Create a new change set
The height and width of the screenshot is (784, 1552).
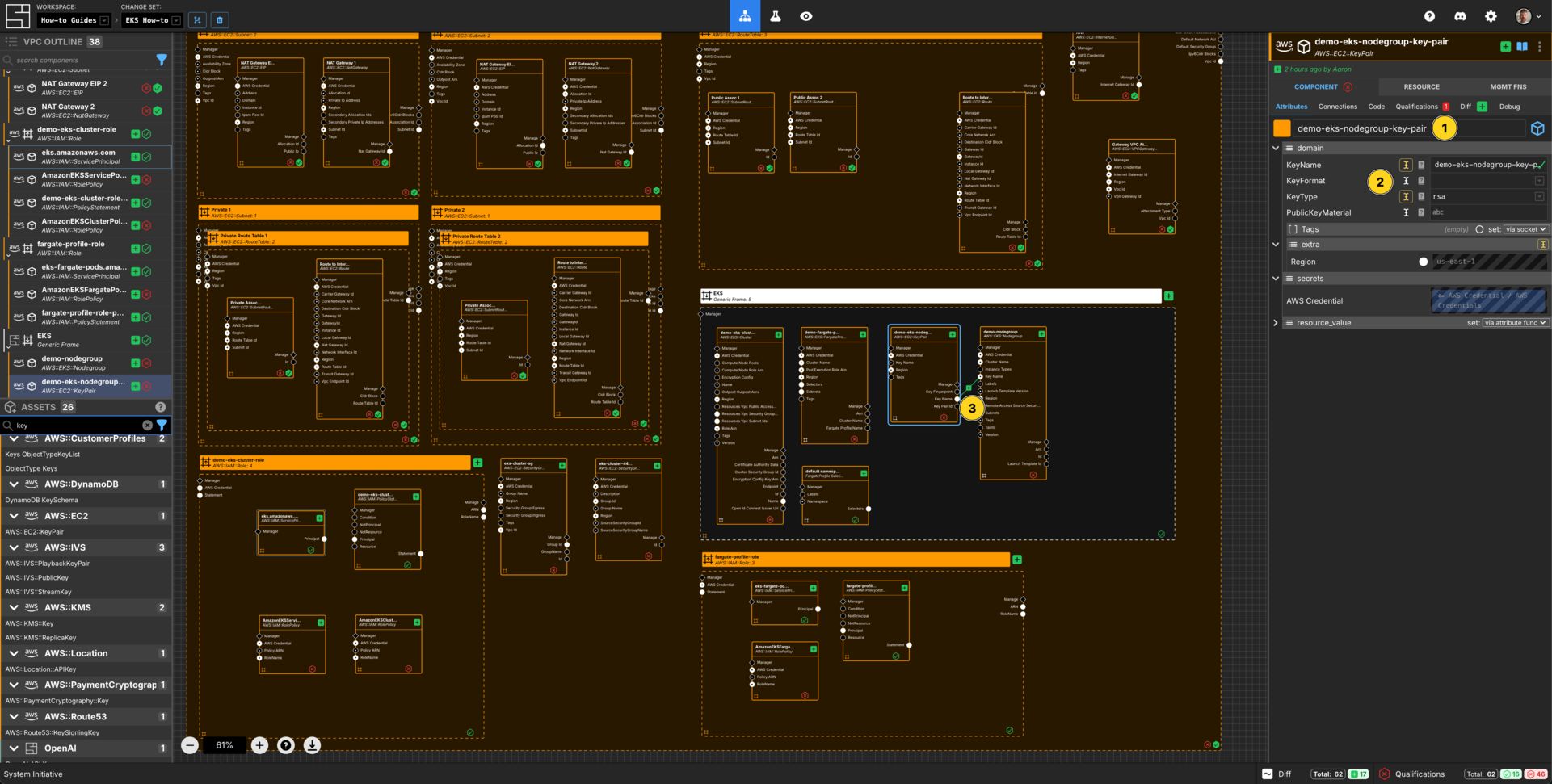click(197, 20)
